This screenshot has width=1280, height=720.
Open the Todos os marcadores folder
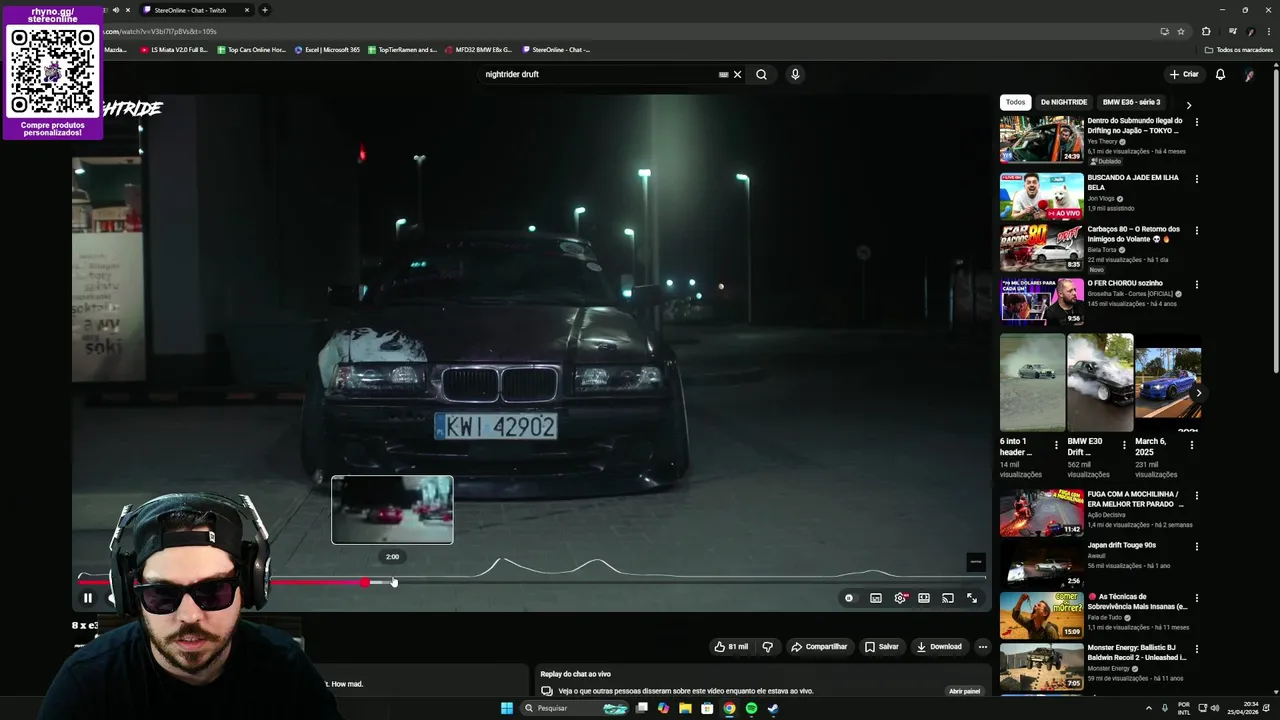1239,49
